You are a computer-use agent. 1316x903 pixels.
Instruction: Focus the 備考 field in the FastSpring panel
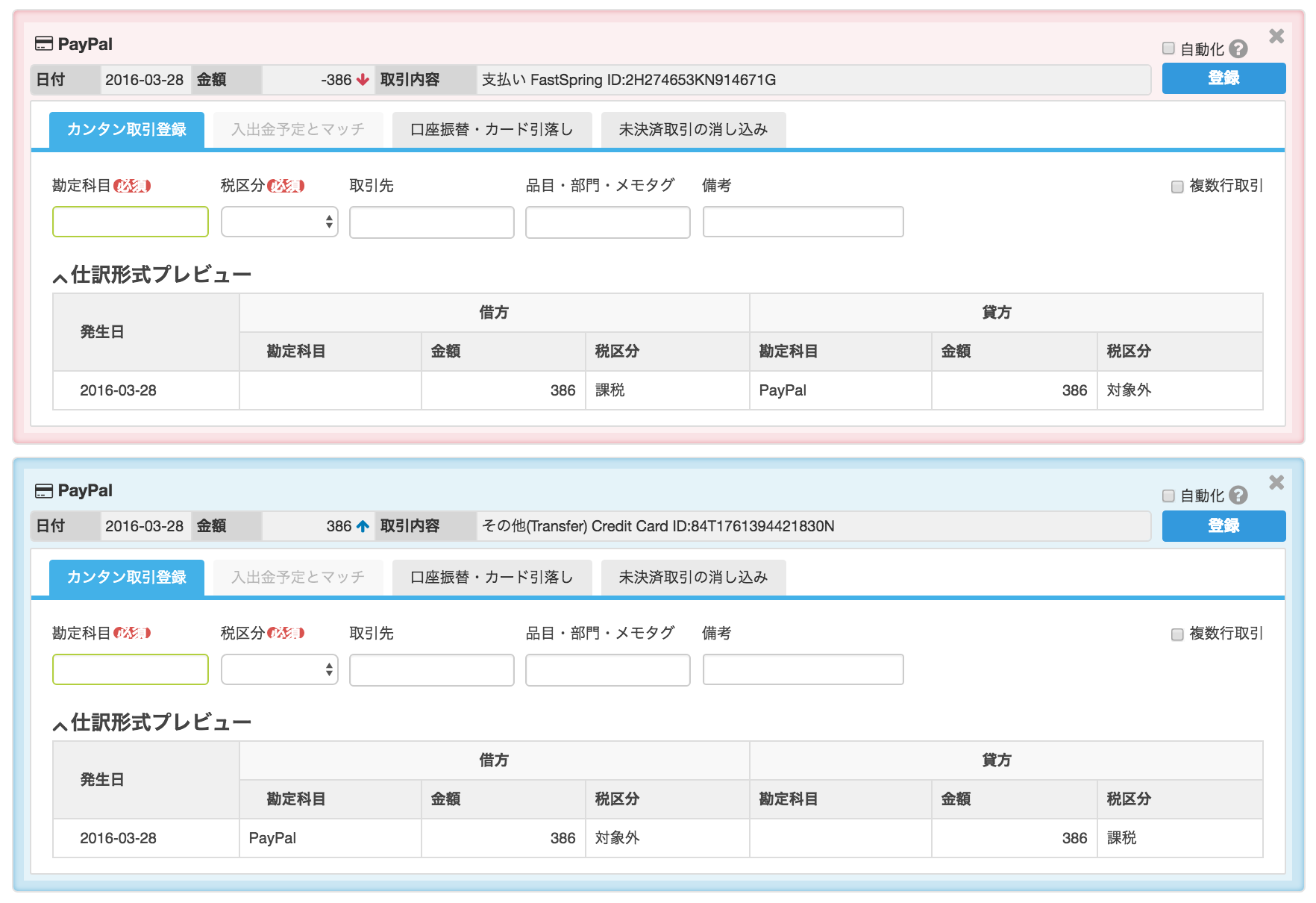[803, 222]
